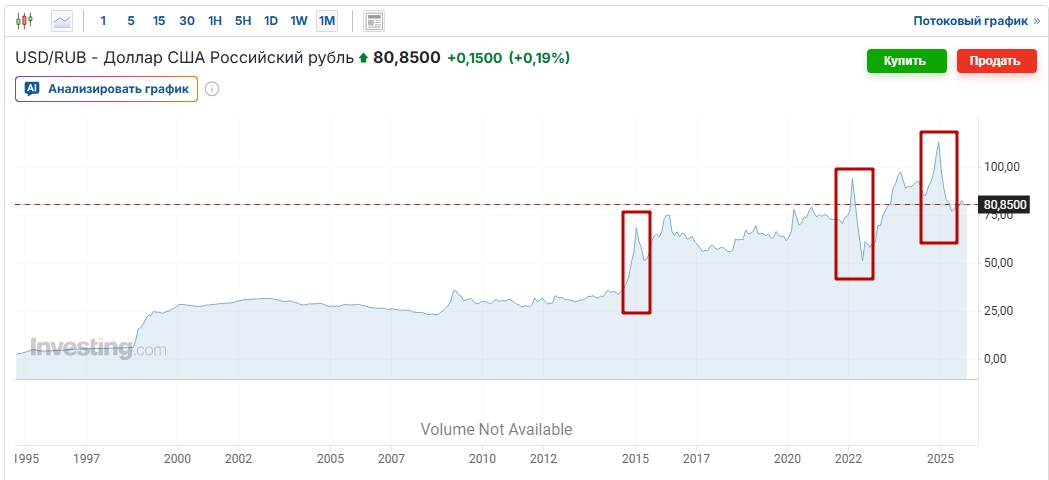Set the 1-minute timeframe

(103, 20)
